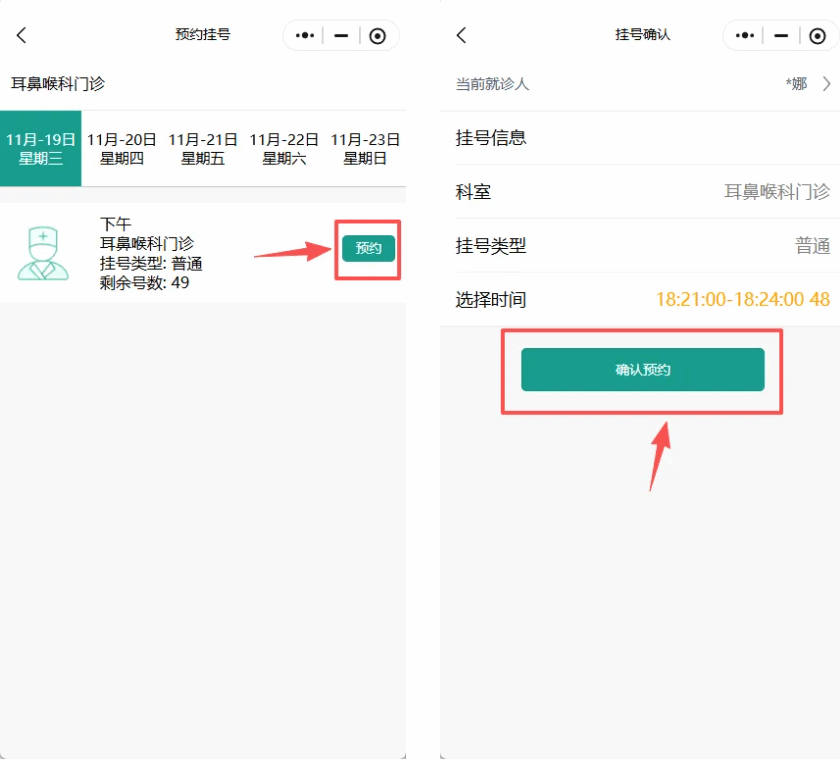The image size is (840, 760).
Task: Go back from the 预约挂号 page
Action: (x=22, y=35)
